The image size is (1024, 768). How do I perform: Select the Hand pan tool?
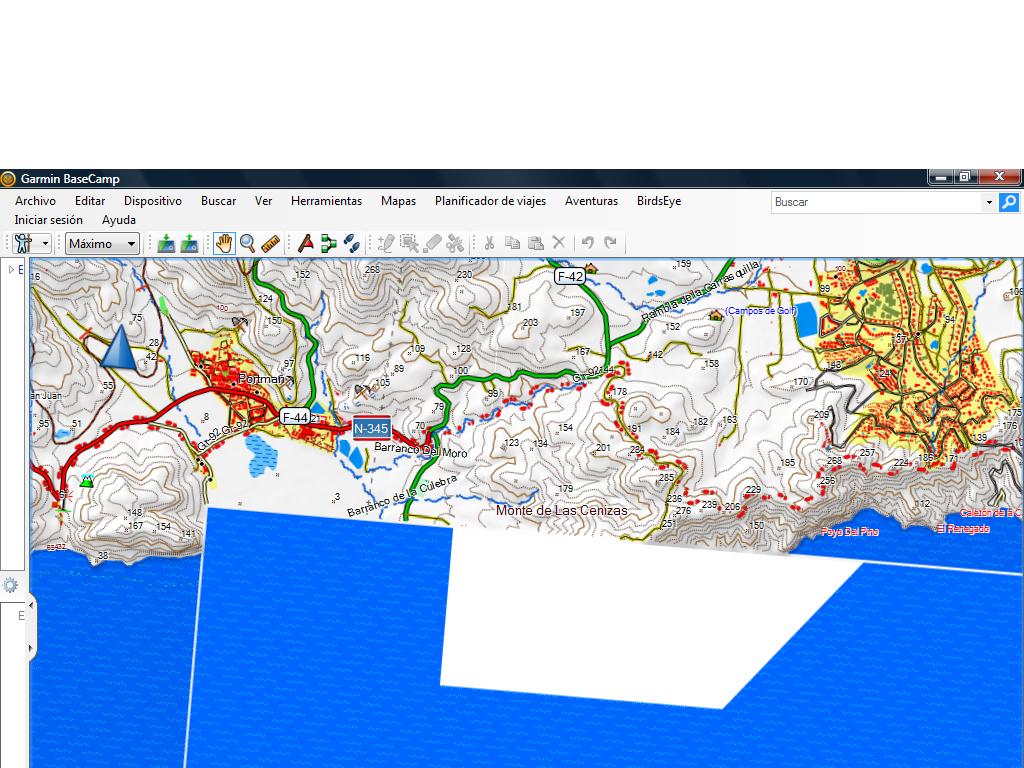click(224, 244)
